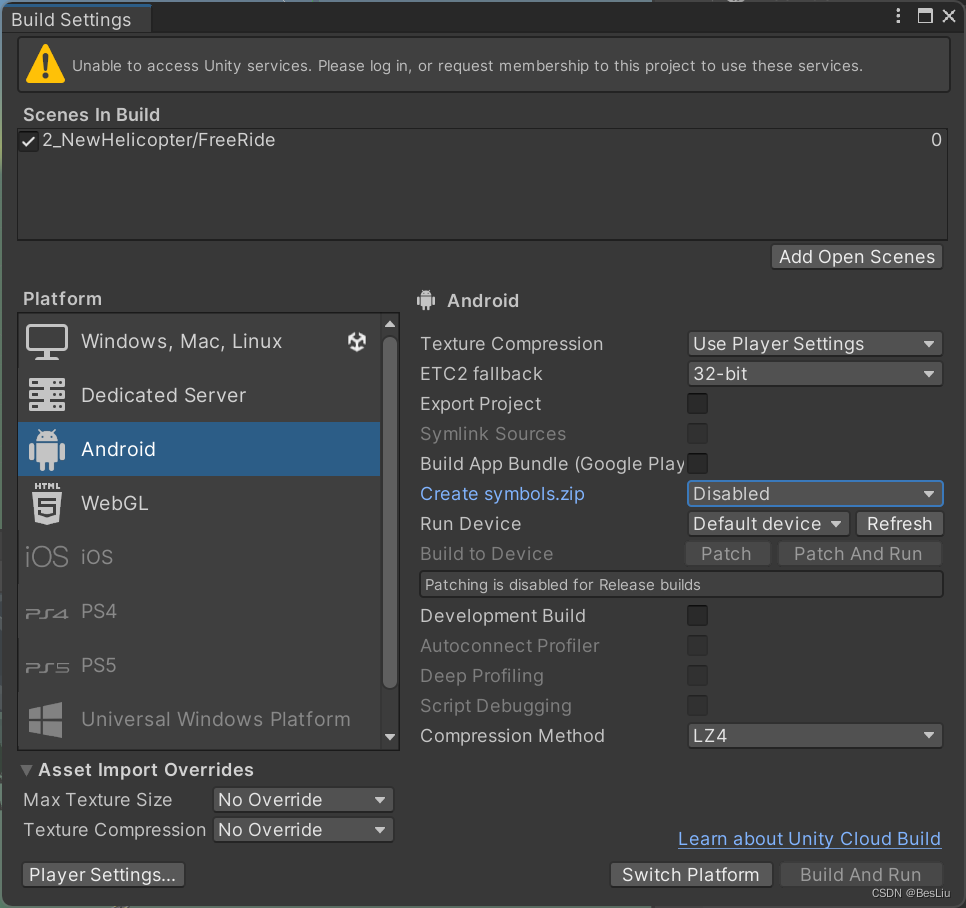The image size is (966, 908).
Task: Click the Patch And Run button
Action: [859, 554]
